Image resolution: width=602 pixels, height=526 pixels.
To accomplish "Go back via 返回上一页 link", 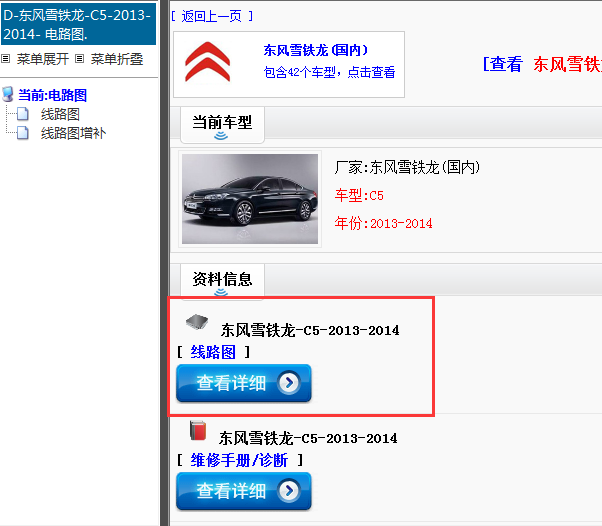I will [x=212, y=16].
